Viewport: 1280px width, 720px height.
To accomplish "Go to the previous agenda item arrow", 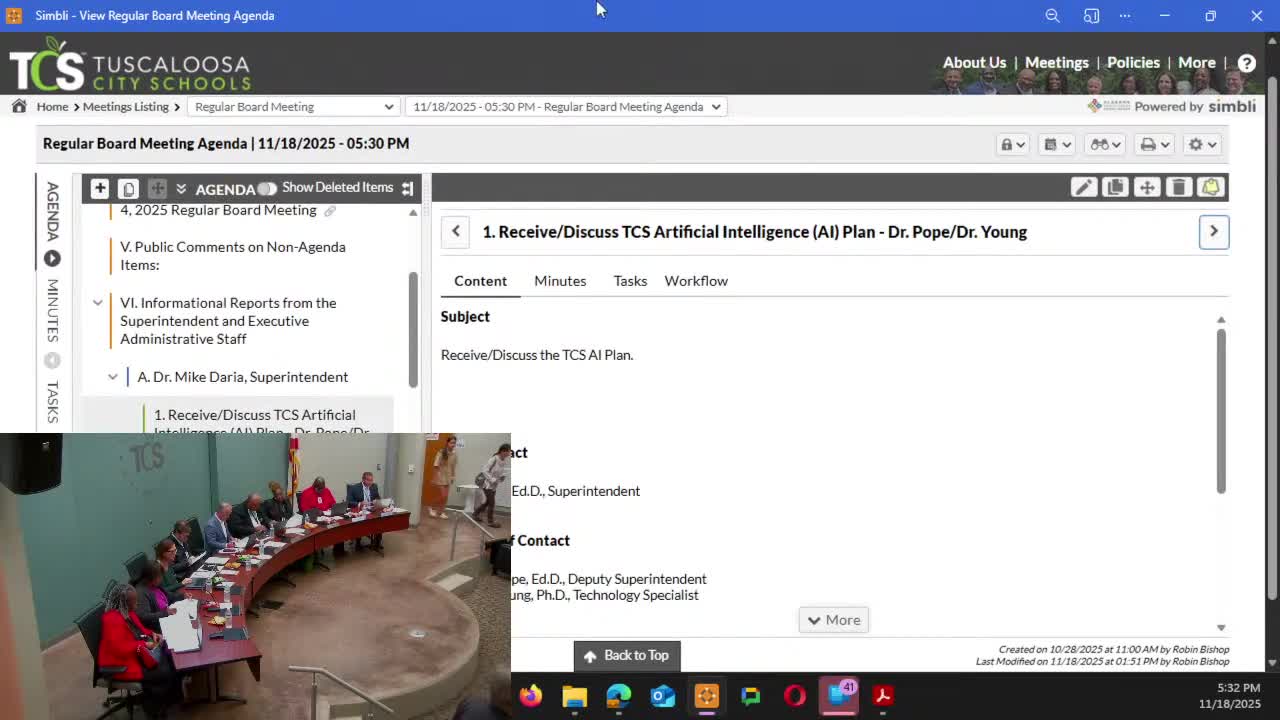I will [x=456, y=231].
